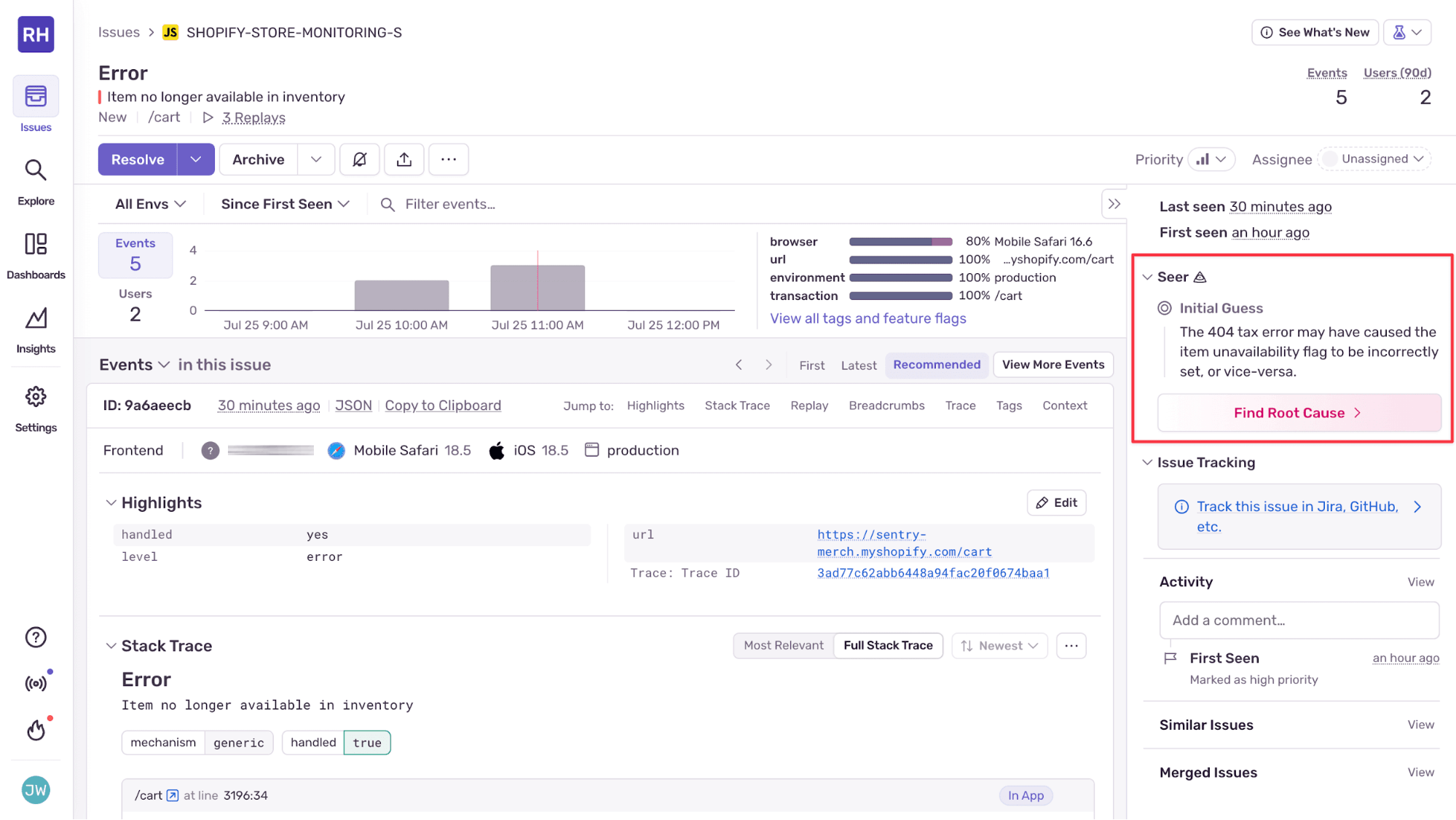Image resolution: width=1456 pixels, height=820 pixels.
Task: Select Most Relevant stack trace view
Action: 782,645
